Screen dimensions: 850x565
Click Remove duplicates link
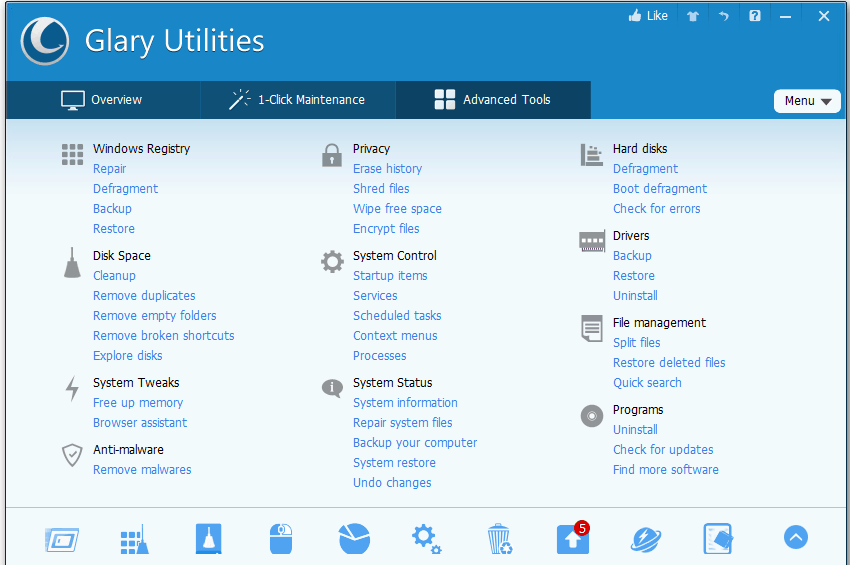(x=144, y=296)
